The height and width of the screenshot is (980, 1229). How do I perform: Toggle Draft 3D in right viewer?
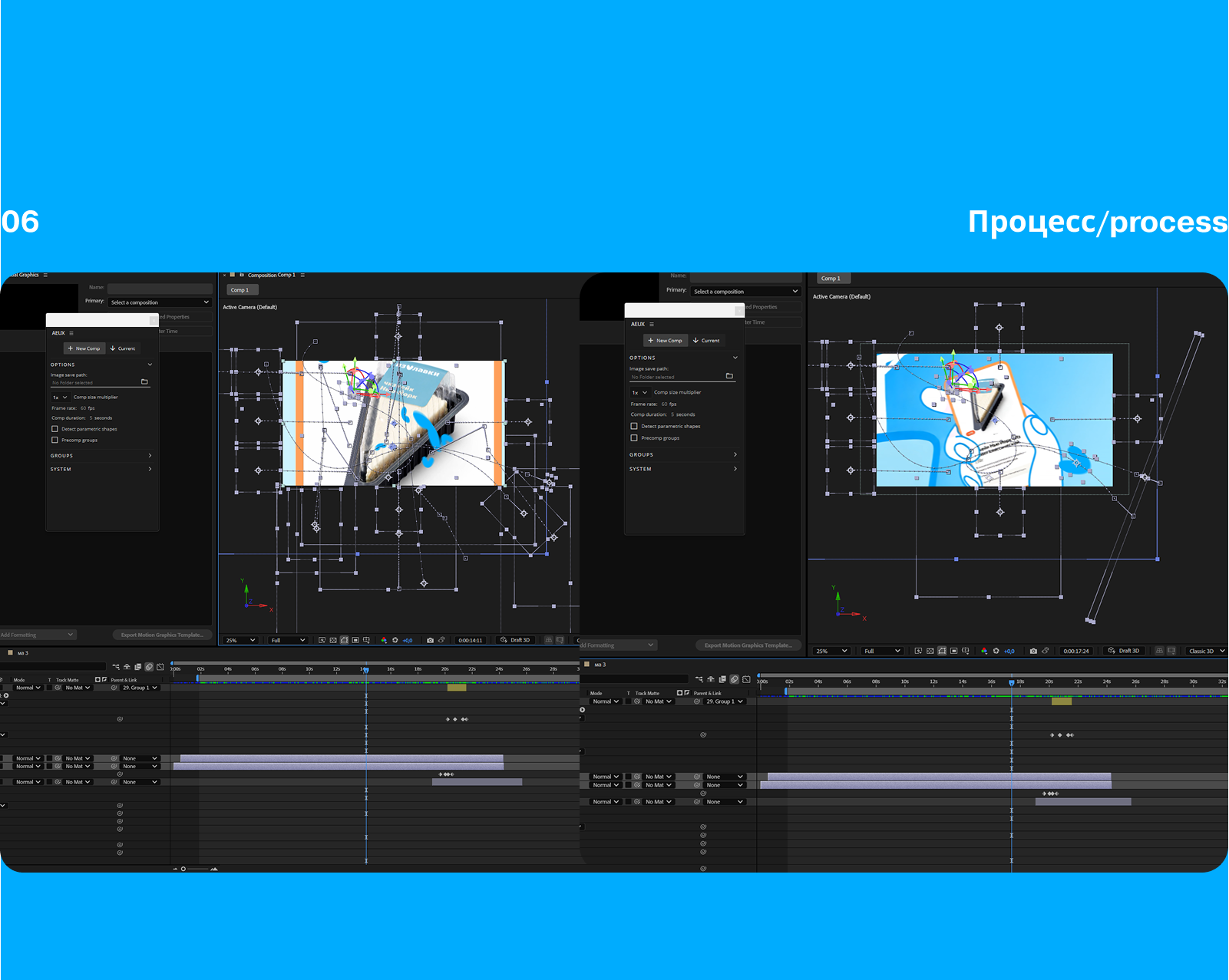coord(1125,651)
